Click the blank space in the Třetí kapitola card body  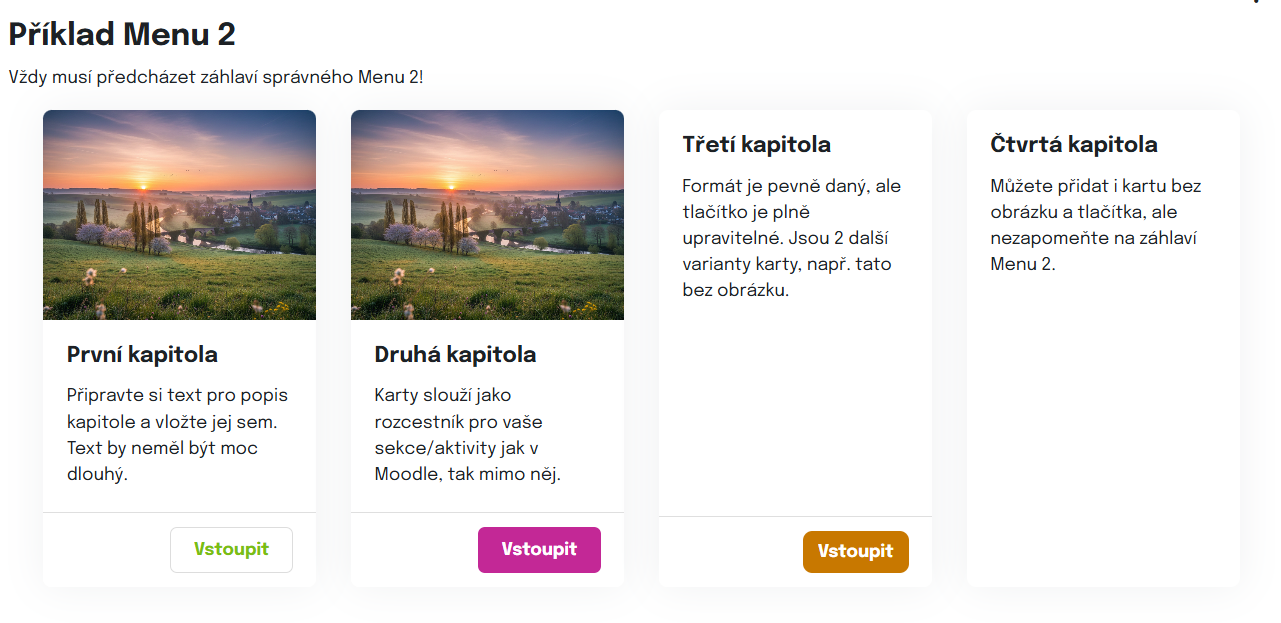(x=795, y=410)
